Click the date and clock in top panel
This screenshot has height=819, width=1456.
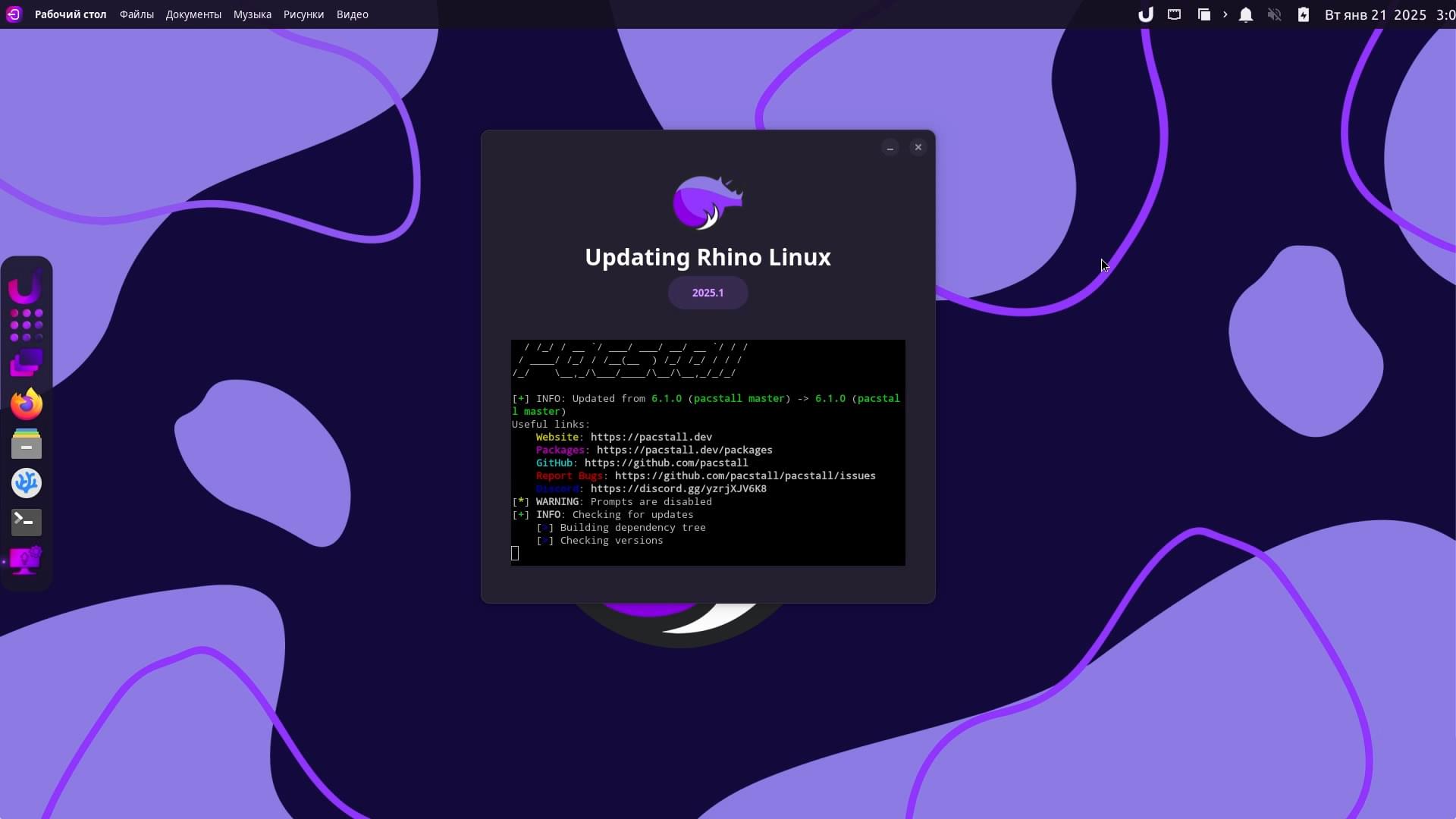click(1389, 14)
